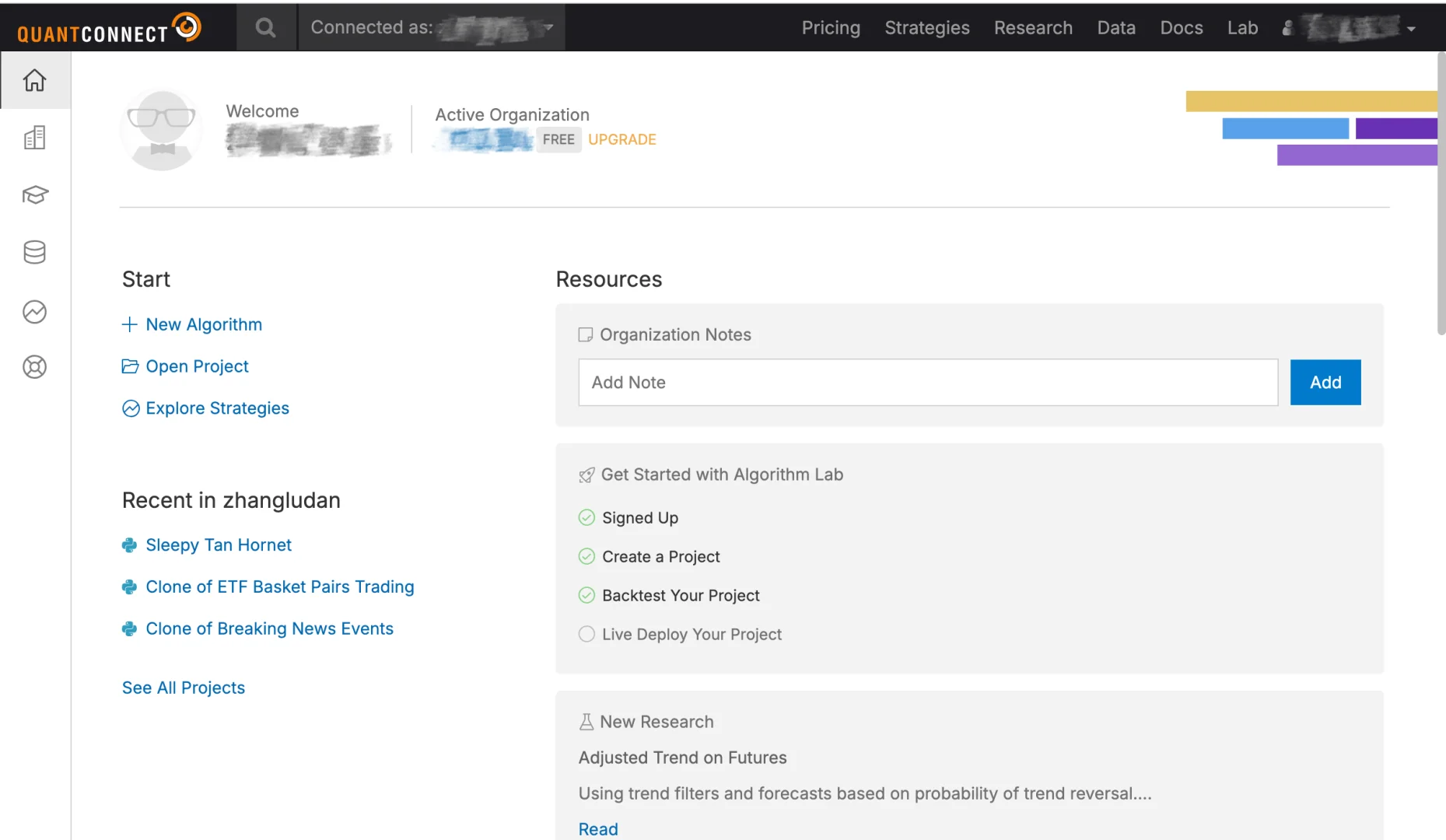Click the UPGRADE link
Viewport: 1446px width, 840px height.
(622, 139)
